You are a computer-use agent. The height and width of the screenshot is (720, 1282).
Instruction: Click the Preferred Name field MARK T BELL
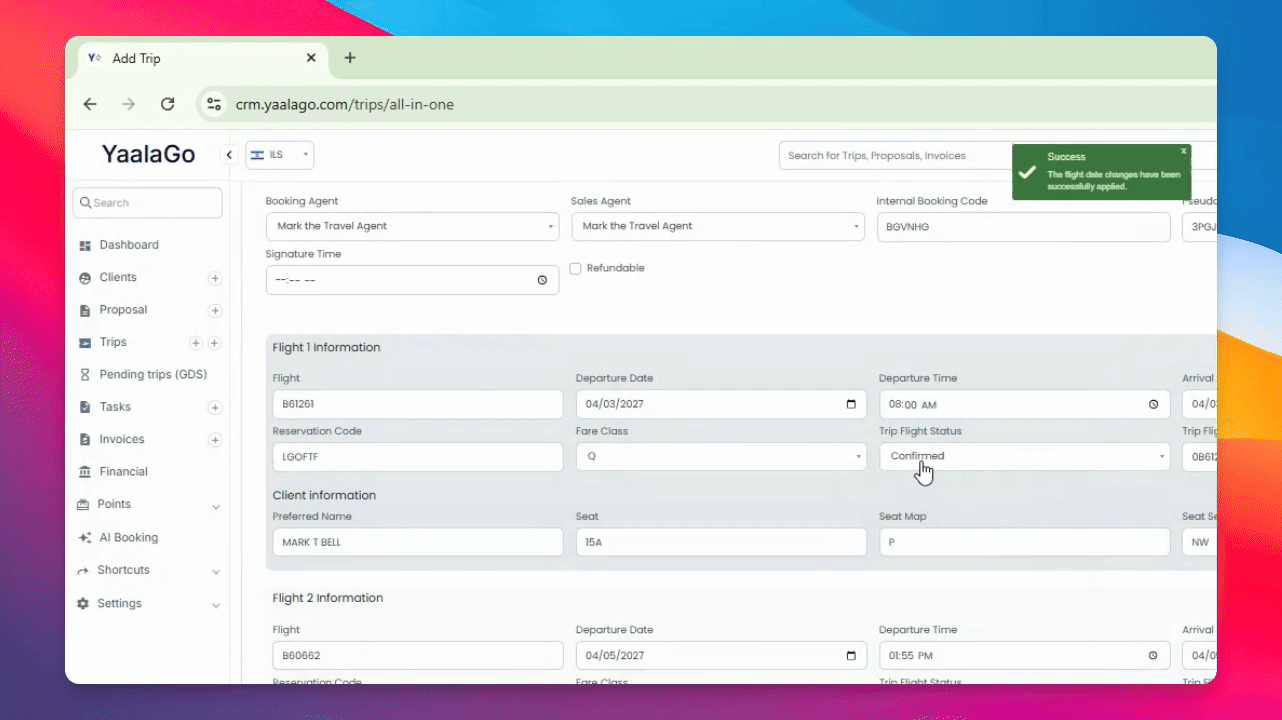point(418,542)
